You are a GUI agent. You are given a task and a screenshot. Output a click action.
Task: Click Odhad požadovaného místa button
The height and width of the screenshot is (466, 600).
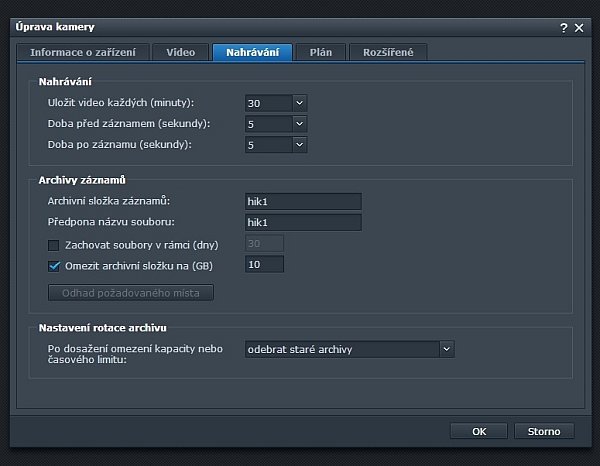(x=131, y=293)
